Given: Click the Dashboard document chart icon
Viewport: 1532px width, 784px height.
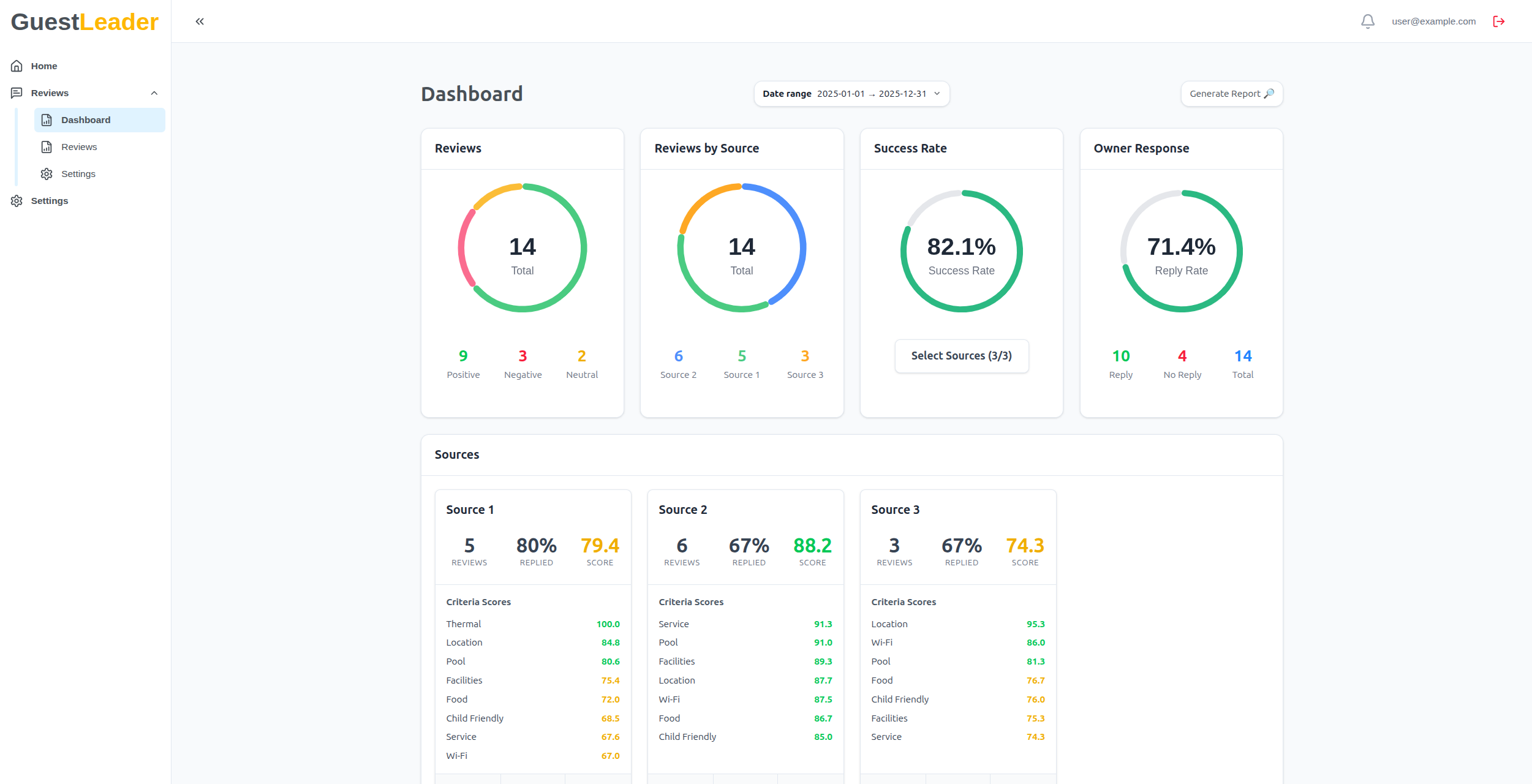Looking at the screenshot, I should (x=47, y=120).
